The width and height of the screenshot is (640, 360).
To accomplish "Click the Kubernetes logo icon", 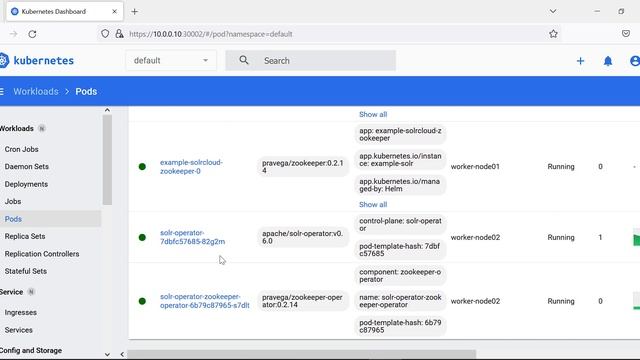I will tap(4, 60).
